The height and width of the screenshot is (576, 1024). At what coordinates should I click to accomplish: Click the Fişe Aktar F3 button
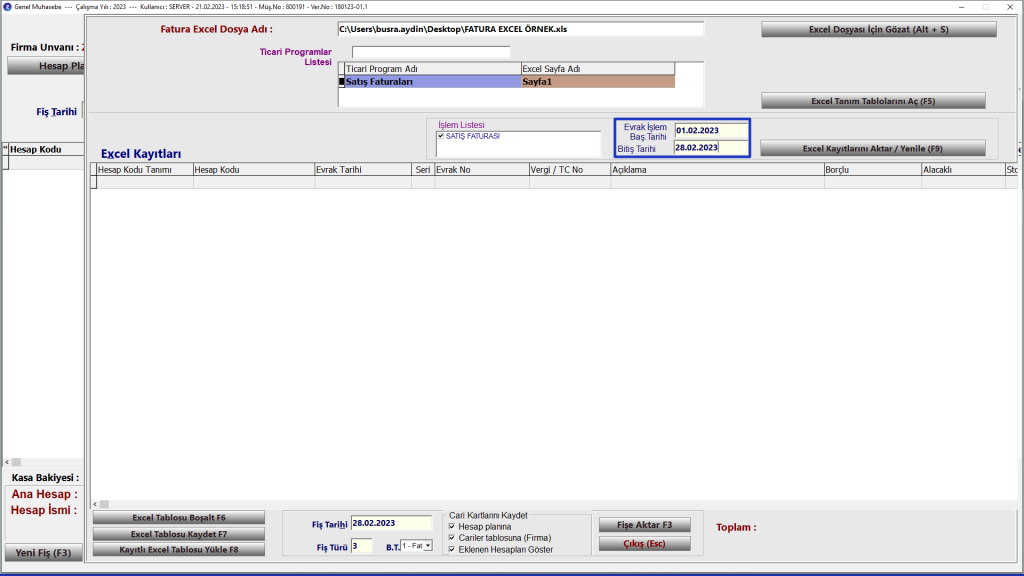pos(644,525)
